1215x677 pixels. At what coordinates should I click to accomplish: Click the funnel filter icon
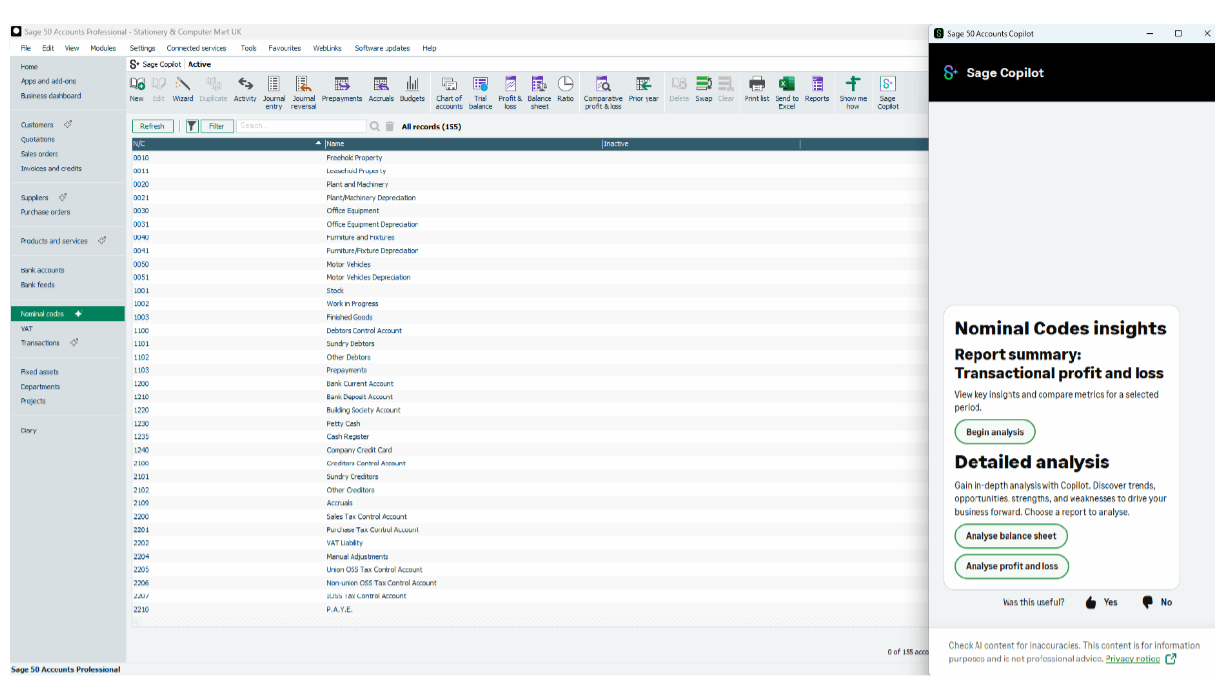point(192,126)
